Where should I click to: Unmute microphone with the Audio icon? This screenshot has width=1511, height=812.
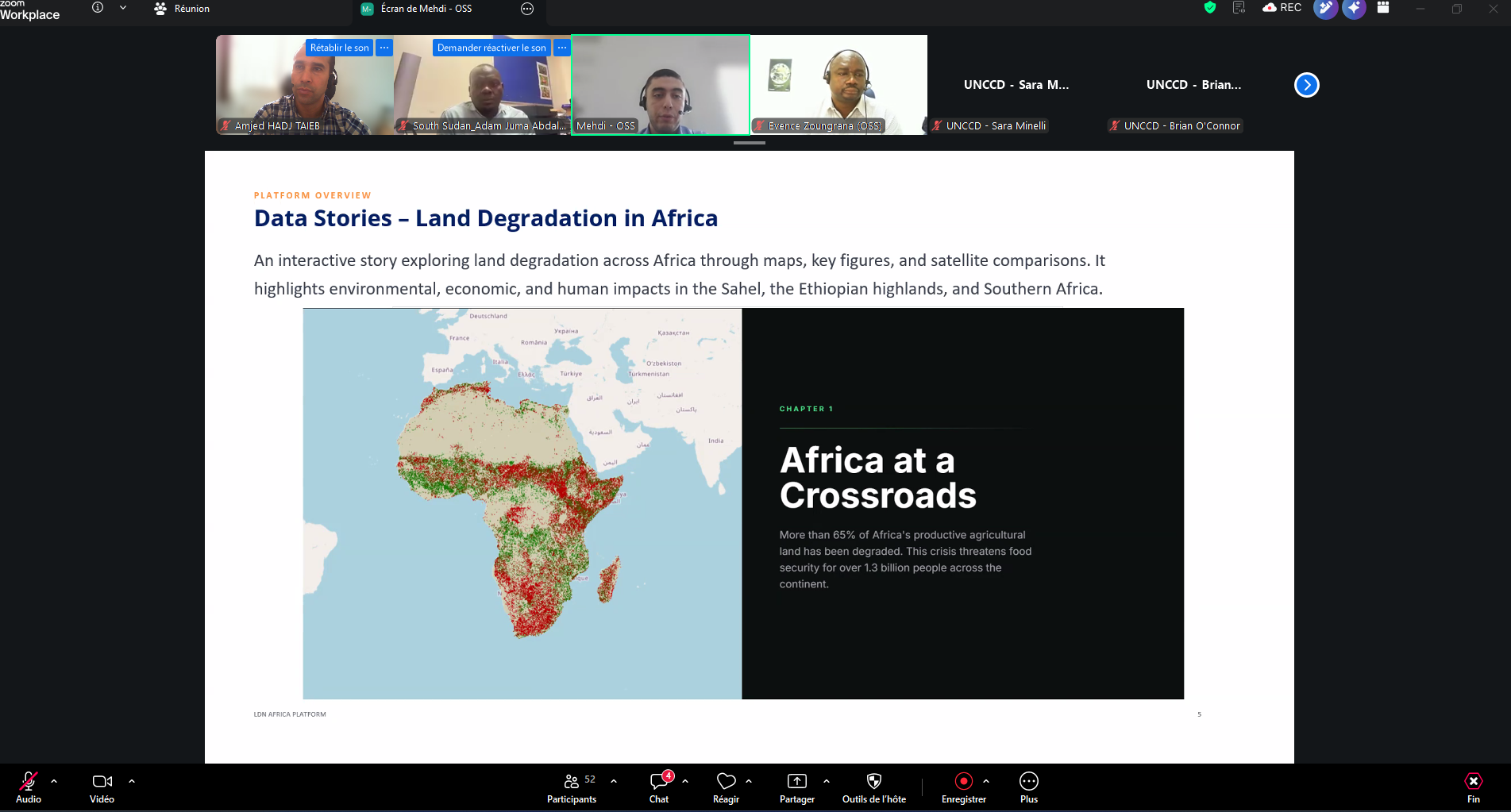(x=29, y=787)
